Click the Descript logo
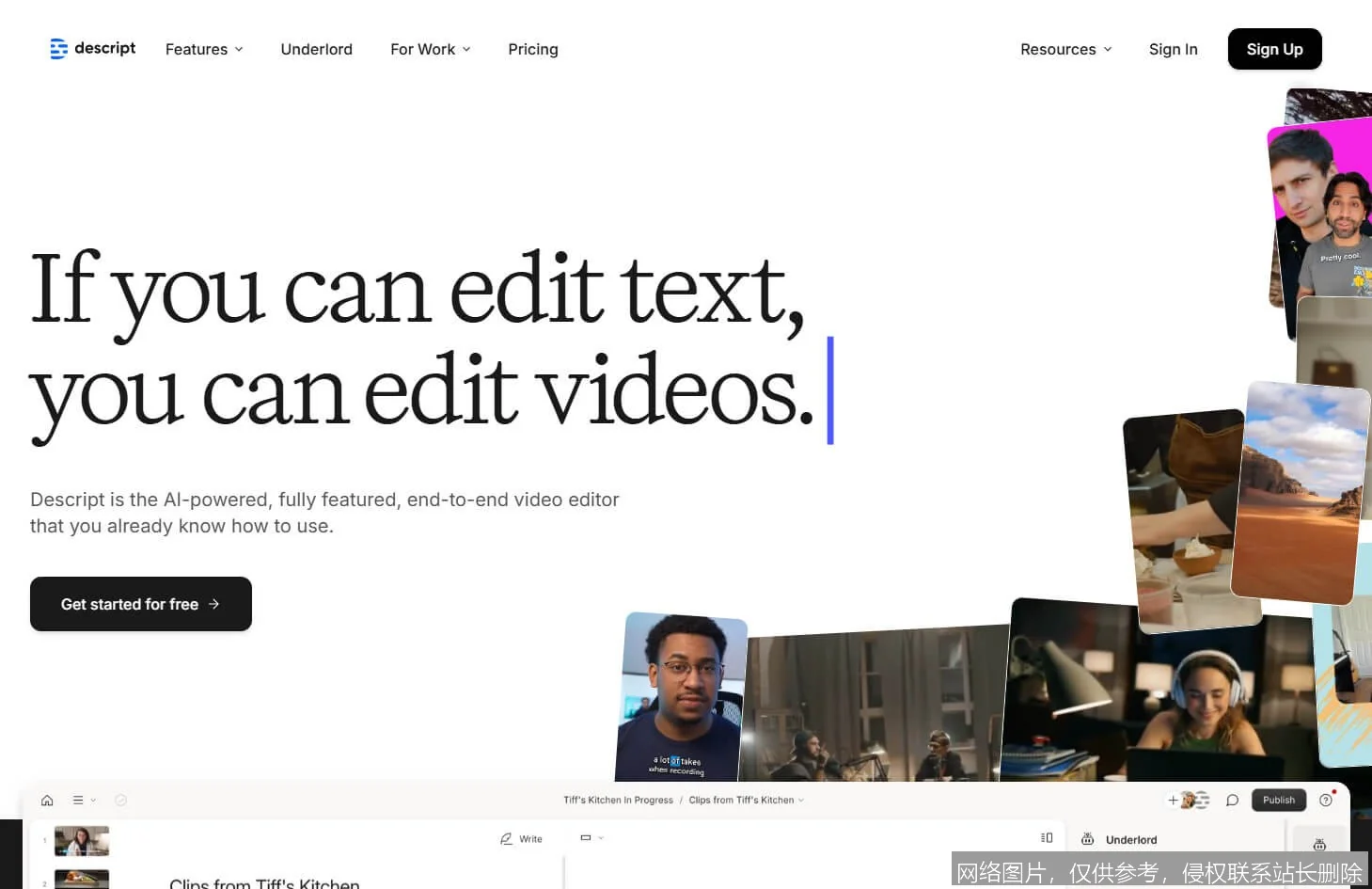 [x=92, y=49]
